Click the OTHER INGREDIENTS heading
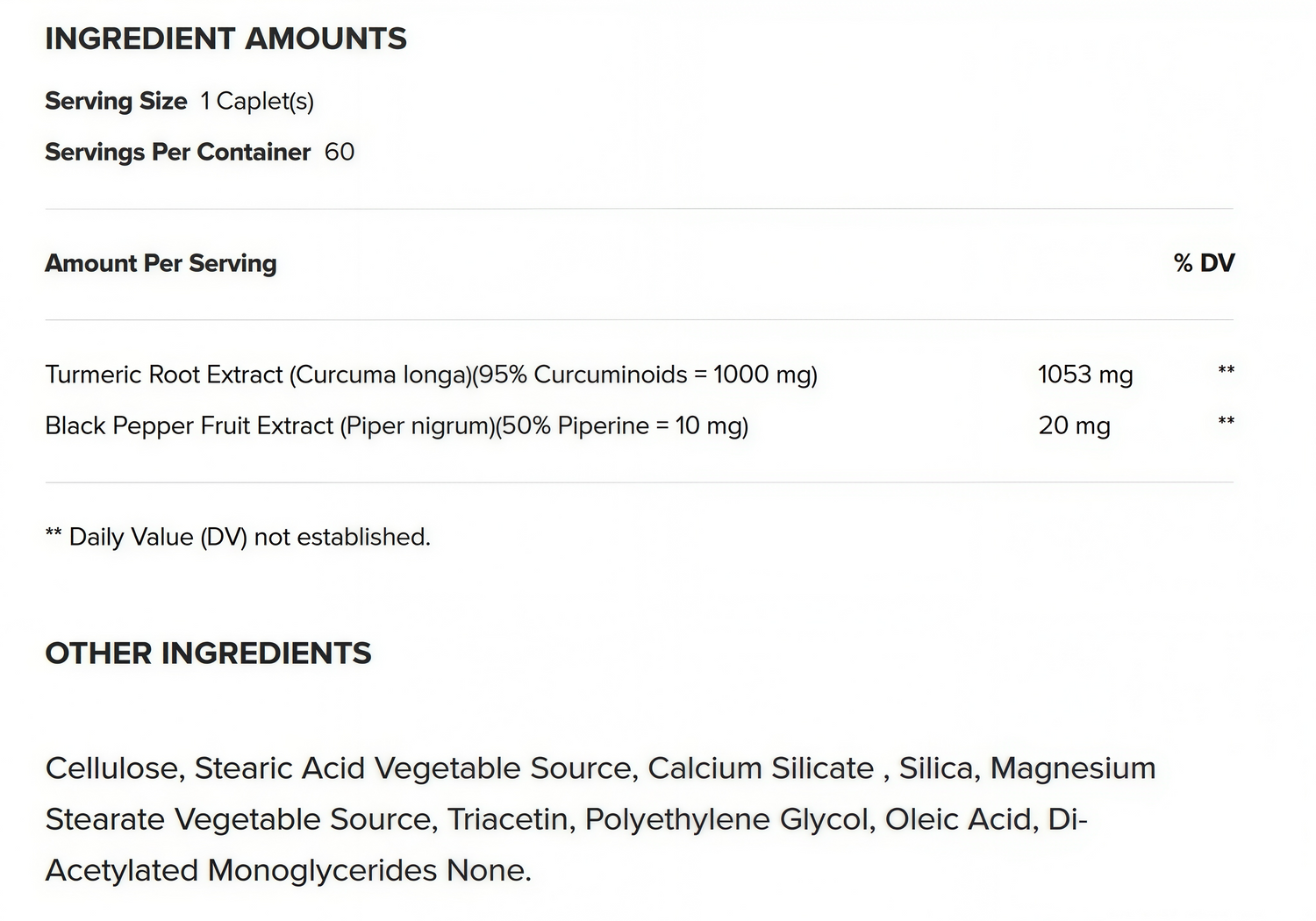 [208, 653]
